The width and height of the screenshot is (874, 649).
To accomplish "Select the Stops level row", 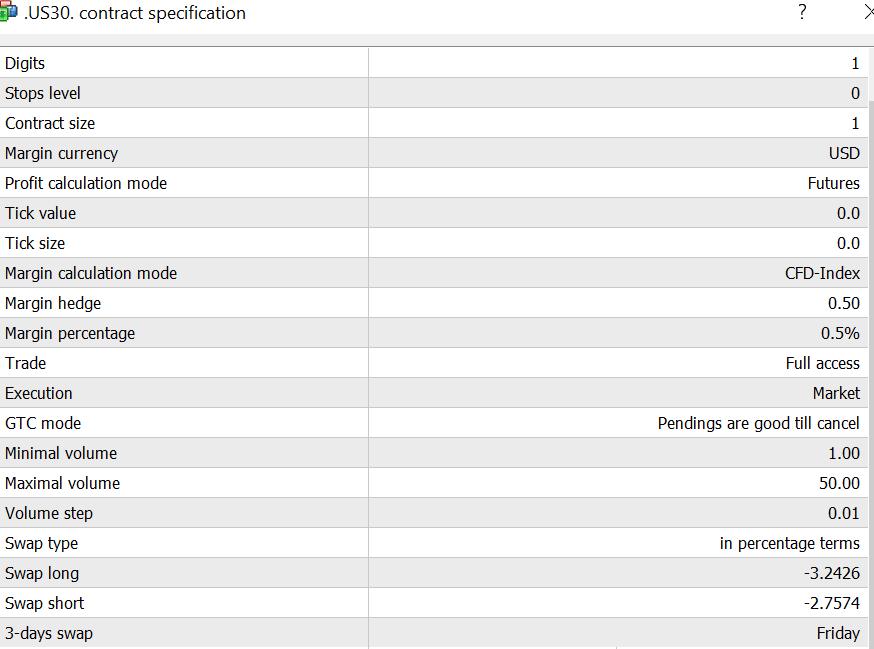I will pos(434,93).
